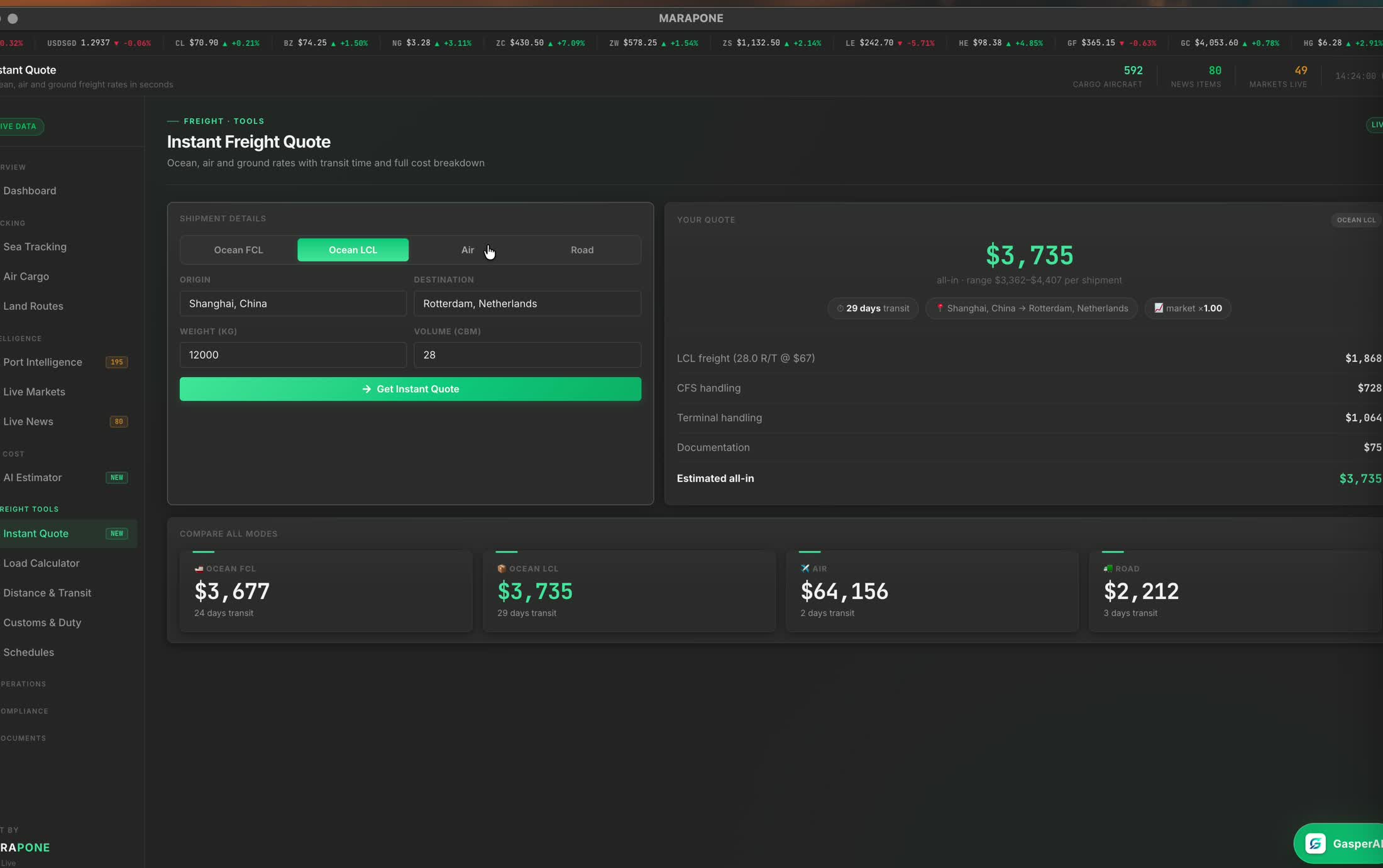Click the Ocean LCL $3,735 comparison card
Image resolution: width=1383 pixels, height=868 pixels.
(x=629, y=591)
